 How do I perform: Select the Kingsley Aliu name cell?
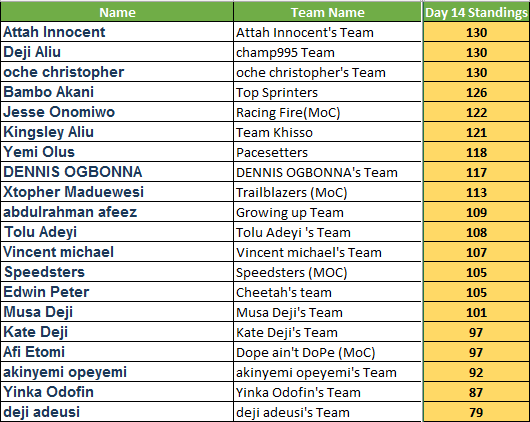[117, 132]
